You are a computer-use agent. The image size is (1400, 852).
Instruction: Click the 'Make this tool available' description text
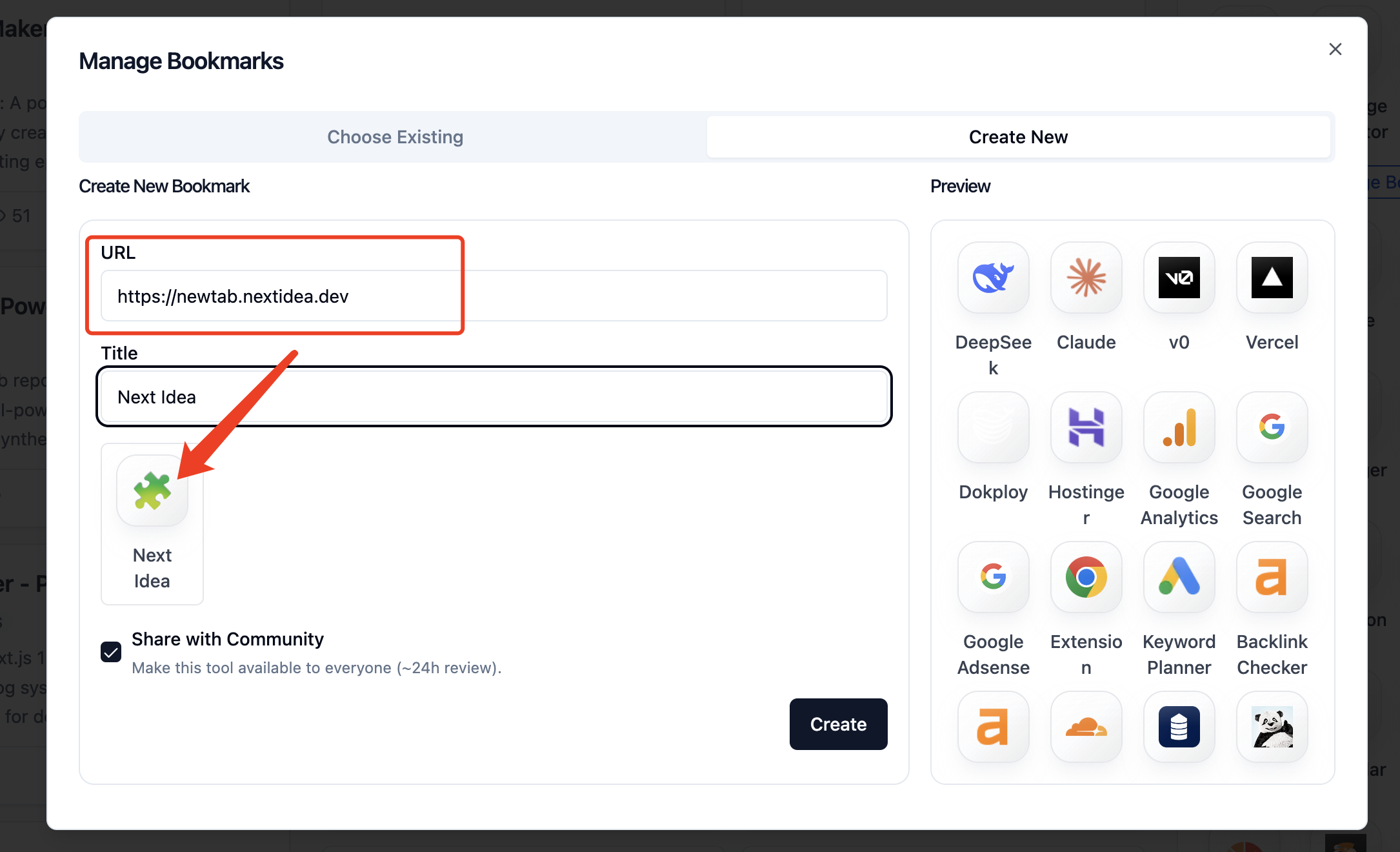pyautogui.click(x=316, y=667)
